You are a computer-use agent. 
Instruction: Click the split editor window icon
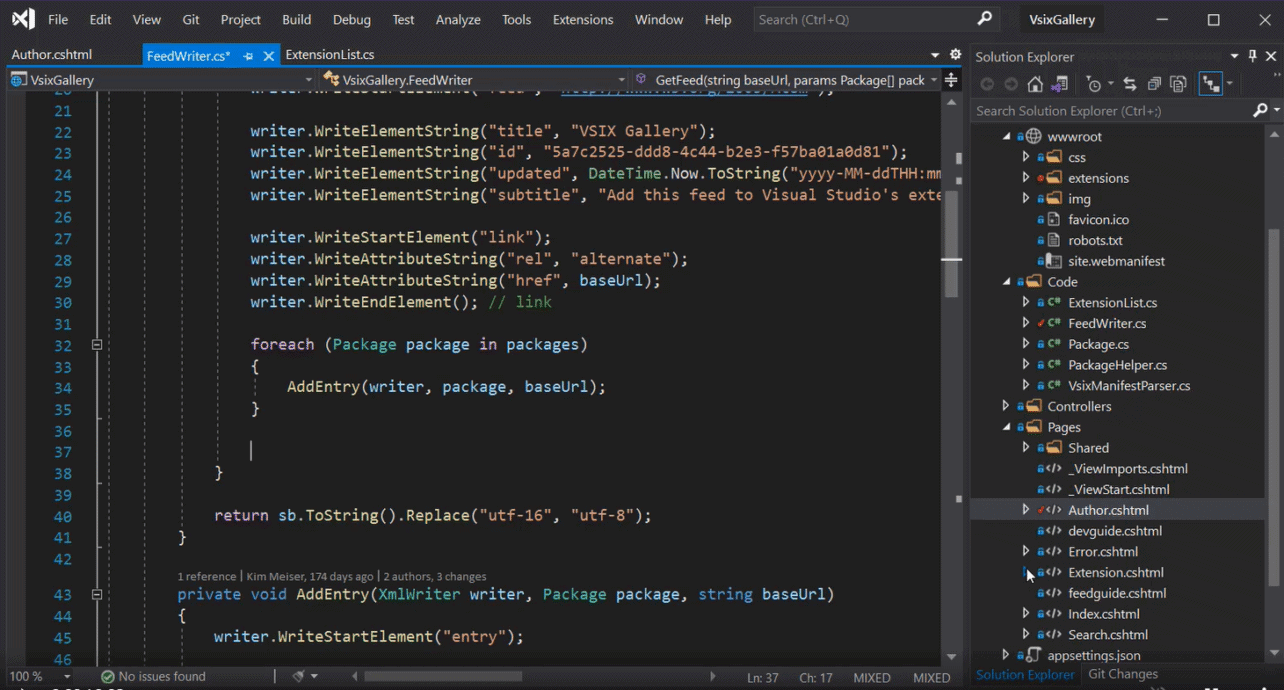click(x=951, y=80)
